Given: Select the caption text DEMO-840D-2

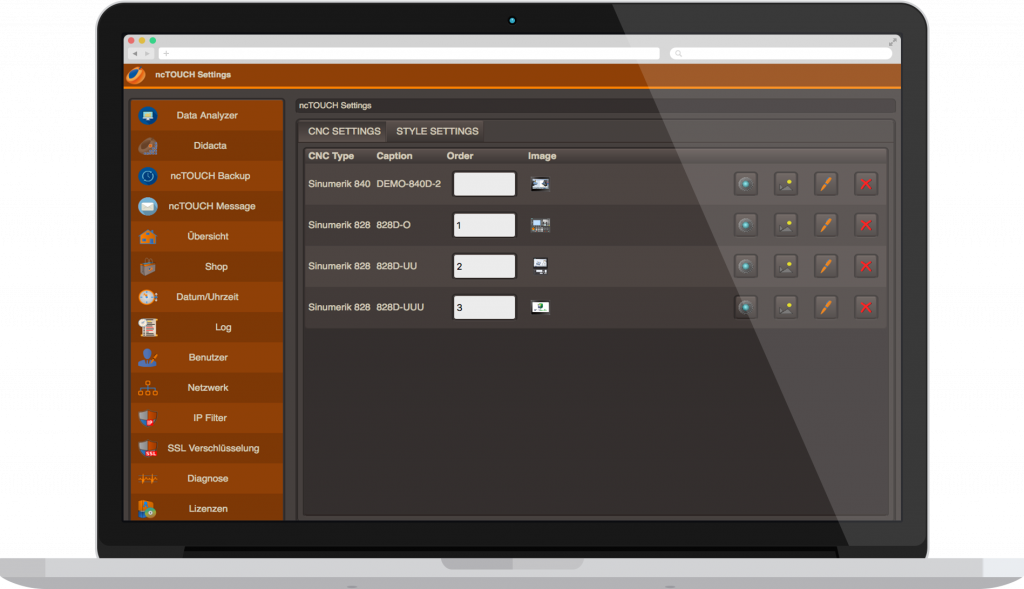Looking at the screenshot, I should tap(408, 184).
